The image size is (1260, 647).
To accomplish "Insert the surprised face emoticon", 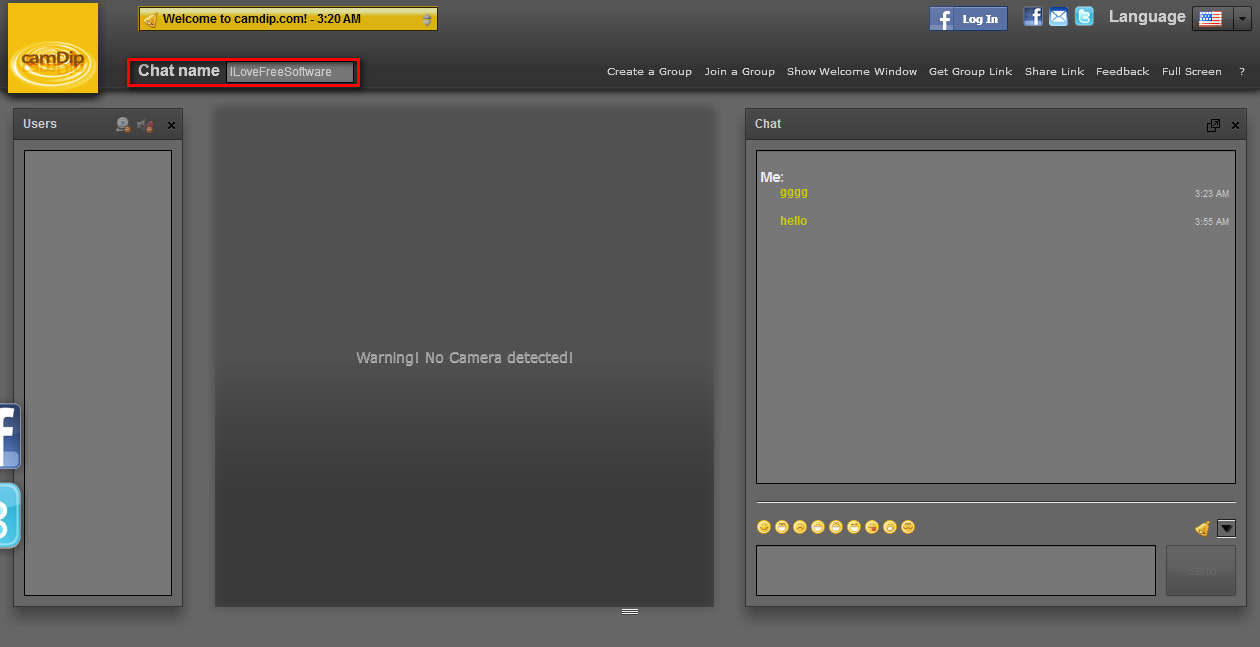I will point(890,527).
